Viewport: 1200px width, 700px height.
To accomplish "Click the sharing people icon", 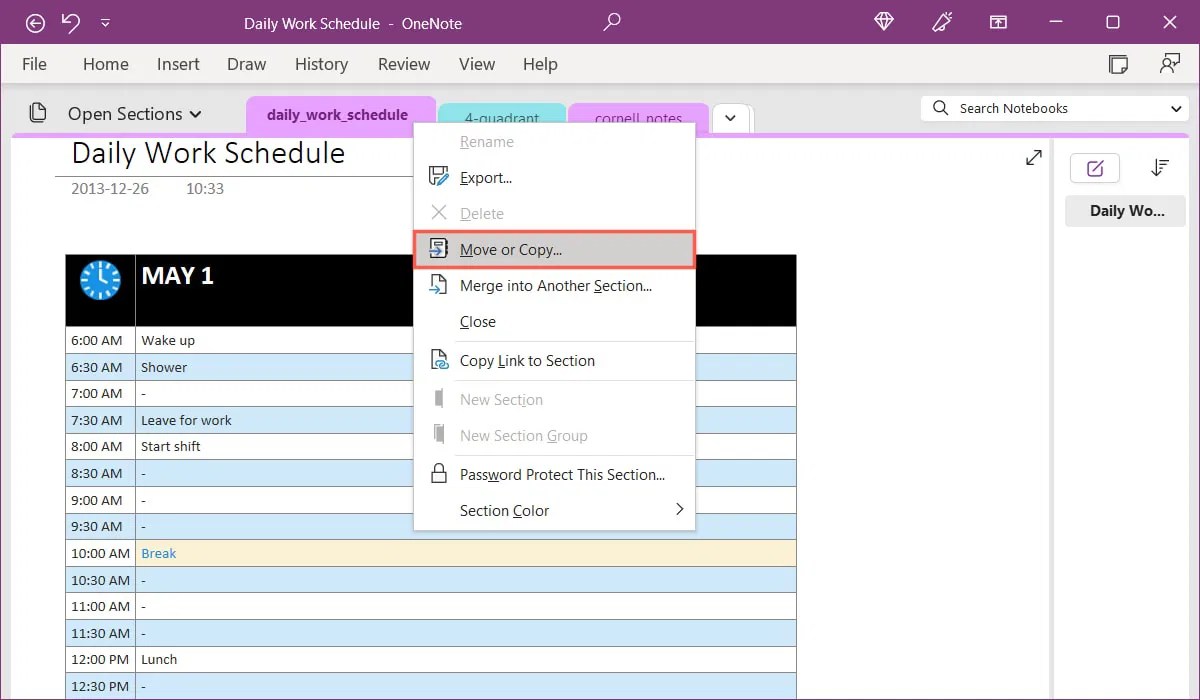I will click(x=1170, y=63).
